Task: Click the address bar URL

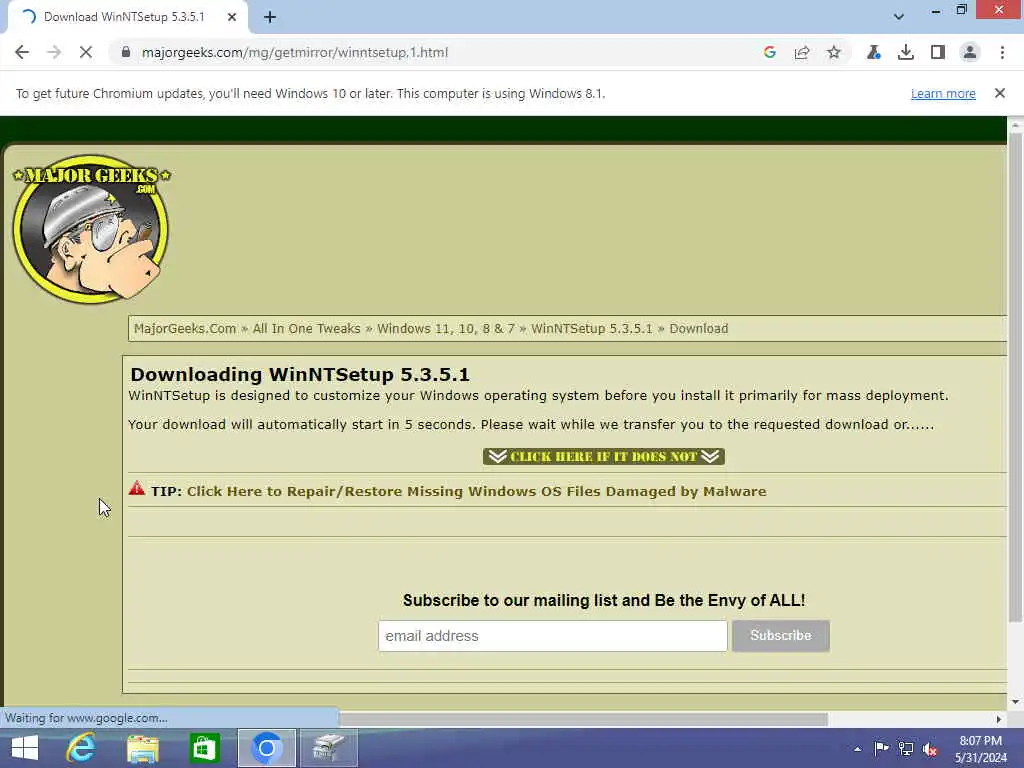Action: pyautogui.click(x=295, y=52)
